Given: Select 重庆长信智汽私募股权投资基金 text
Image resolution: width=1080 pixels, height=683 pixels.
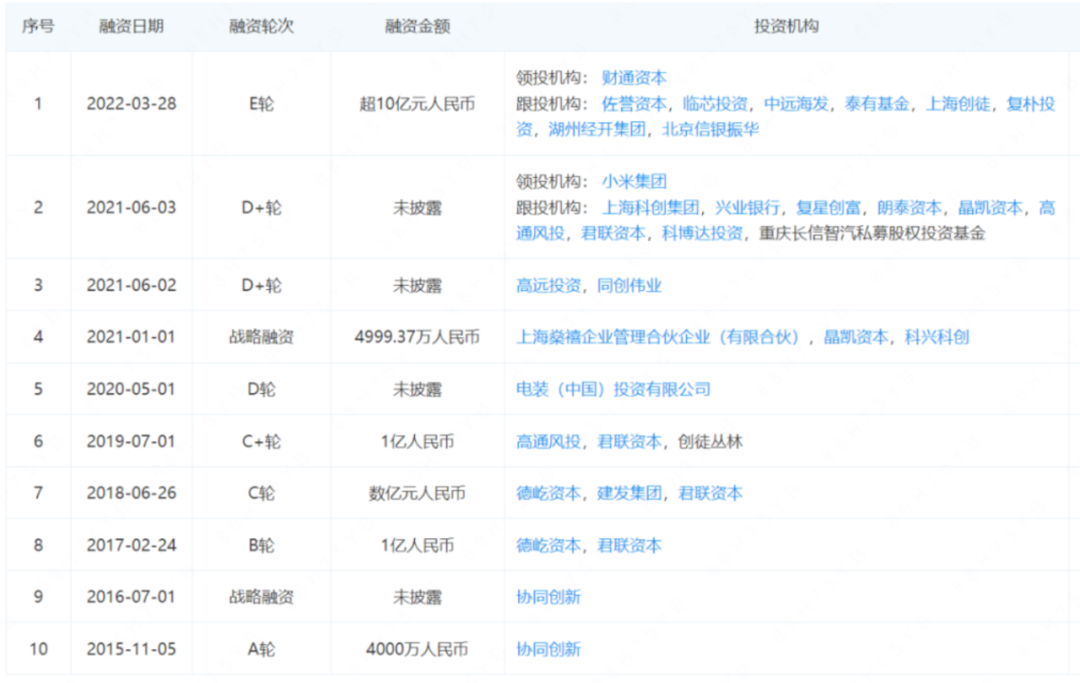Looking at the screenshot, I should tap(872, 233).
